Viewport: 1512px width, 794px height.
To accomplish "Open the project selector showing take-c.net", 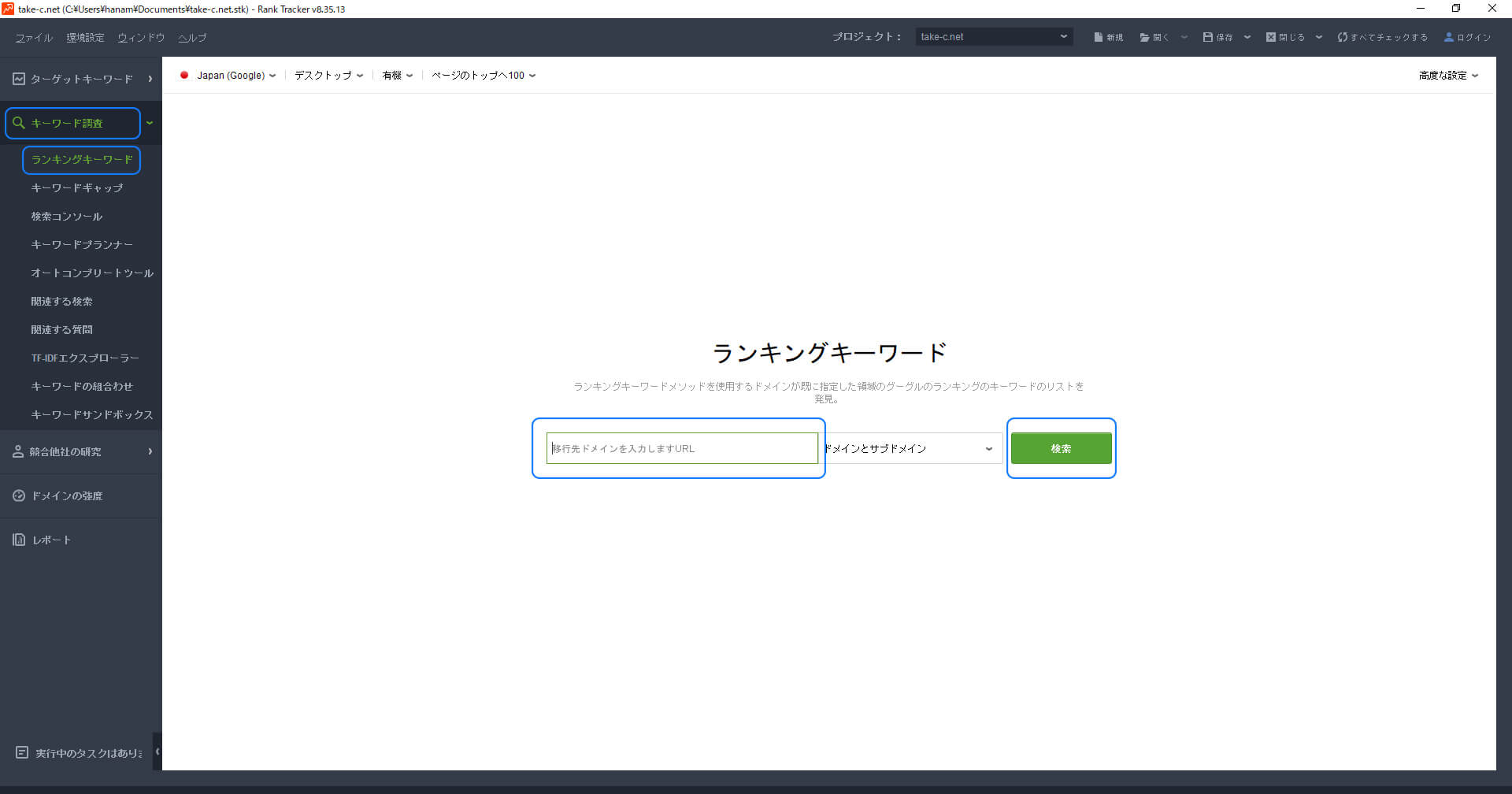I will 994,36.
